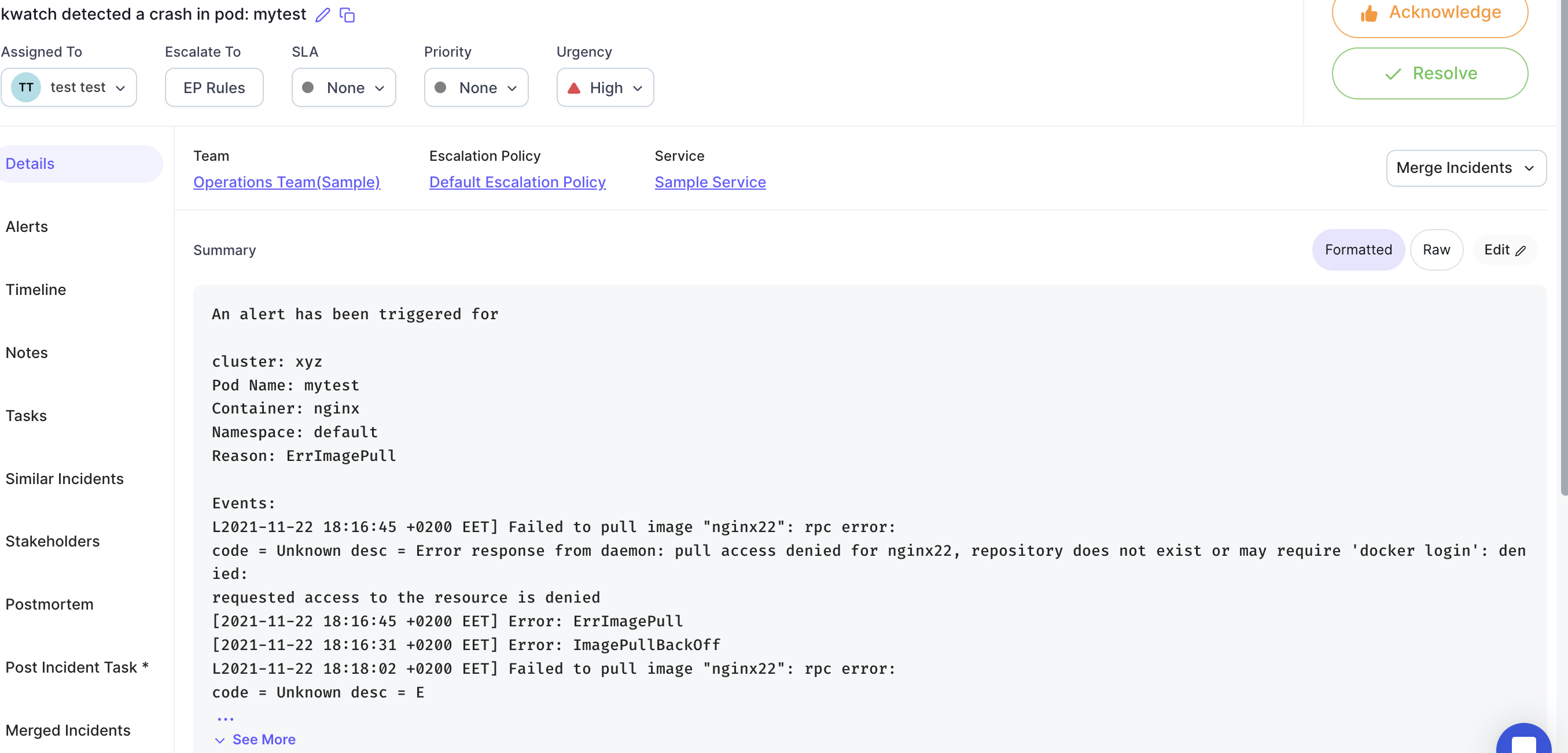
Task: Click the Postmortem sidebar icon
Action: click(49, 604)
